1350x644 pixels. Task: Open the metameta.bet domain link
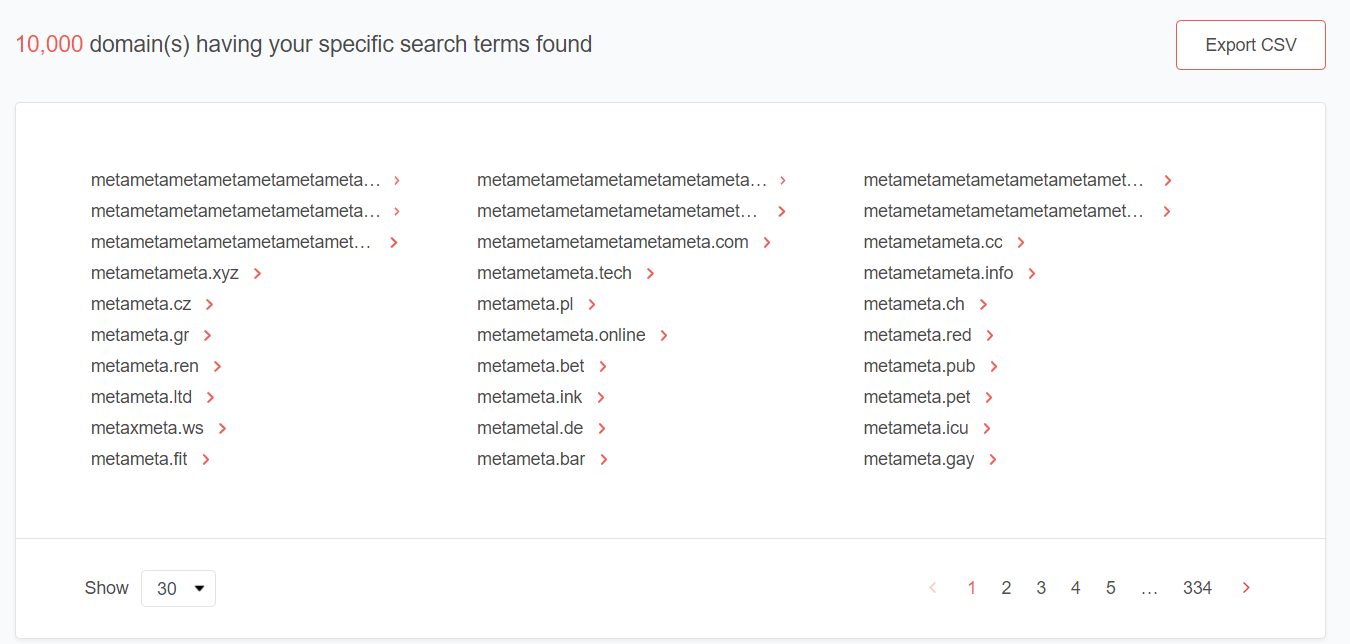tap(531, 366)
